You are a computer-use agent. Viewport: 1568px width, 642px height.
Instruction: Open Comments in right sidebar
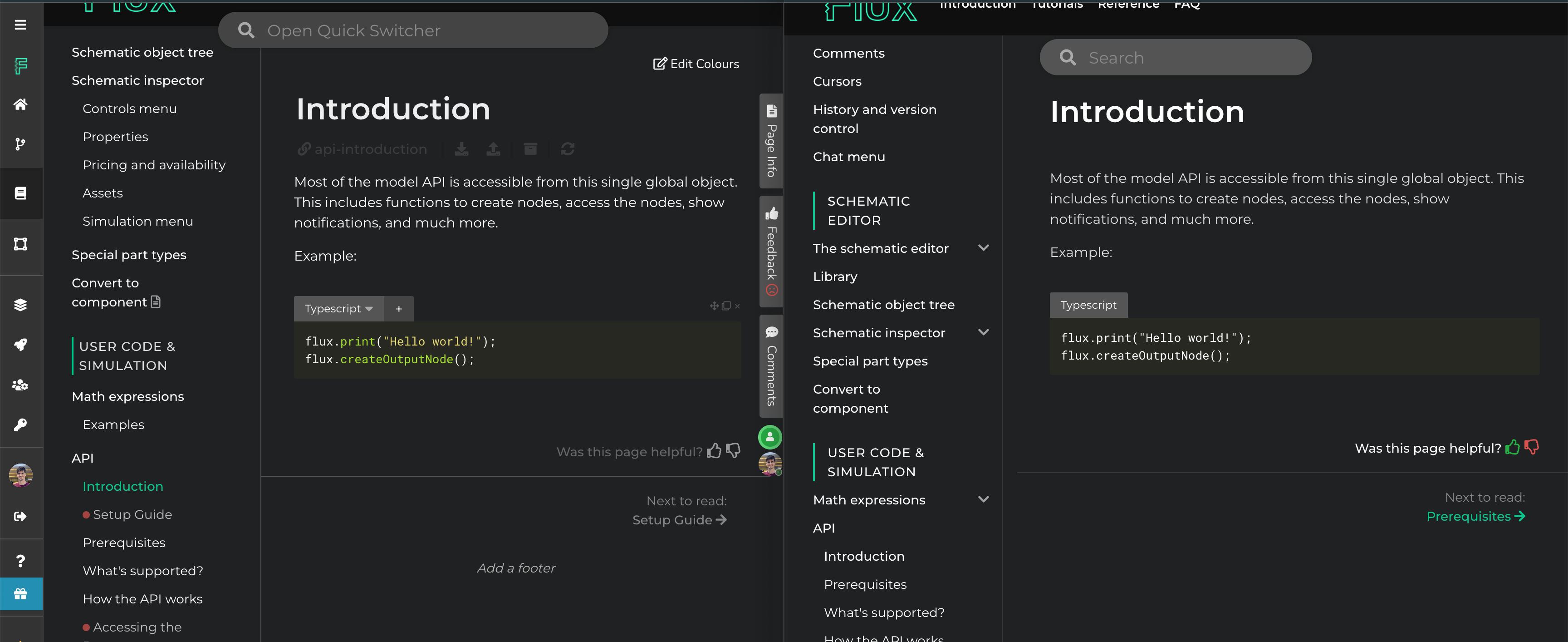[x=848, y=54]
